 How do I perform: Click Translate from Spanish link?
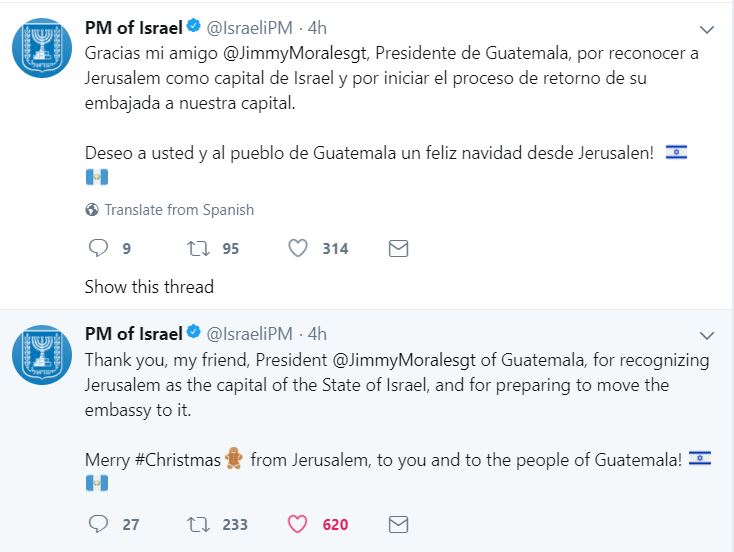pos(179,210)
